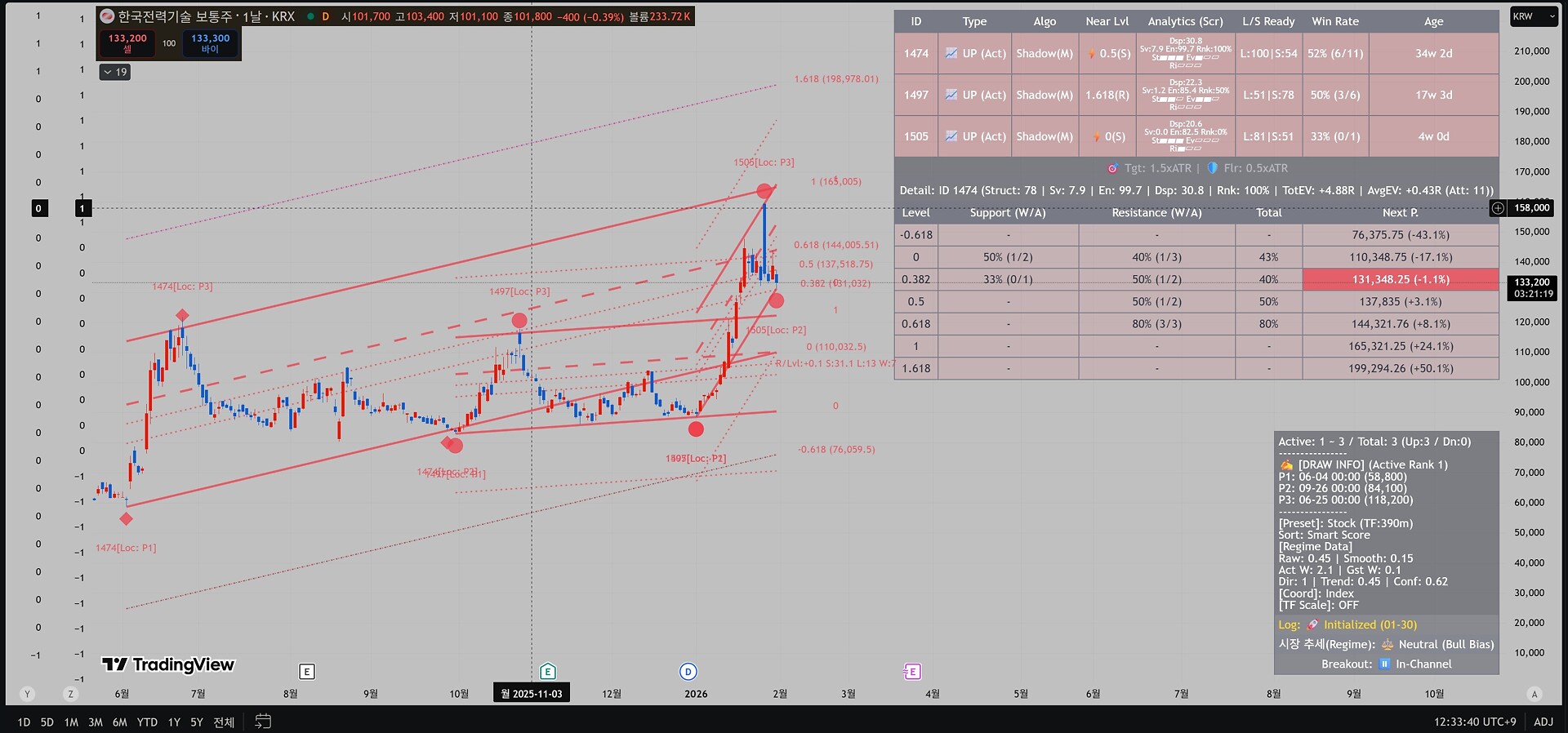
Task: Click the TradingView logo
Action: pyautogui.click(x=168, y=664)
